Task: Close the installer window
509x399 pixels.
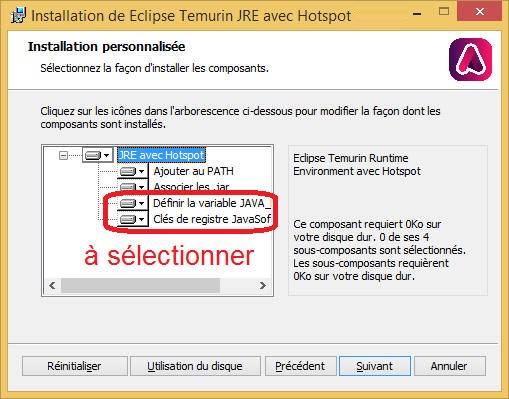Action: [480, 12]
